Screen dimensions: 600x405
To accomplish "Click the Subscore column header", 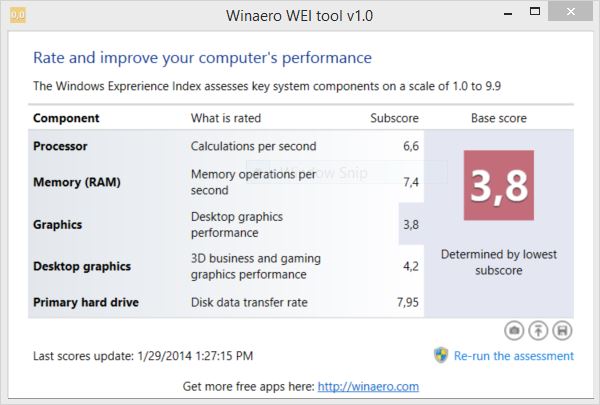I will 394,118.
